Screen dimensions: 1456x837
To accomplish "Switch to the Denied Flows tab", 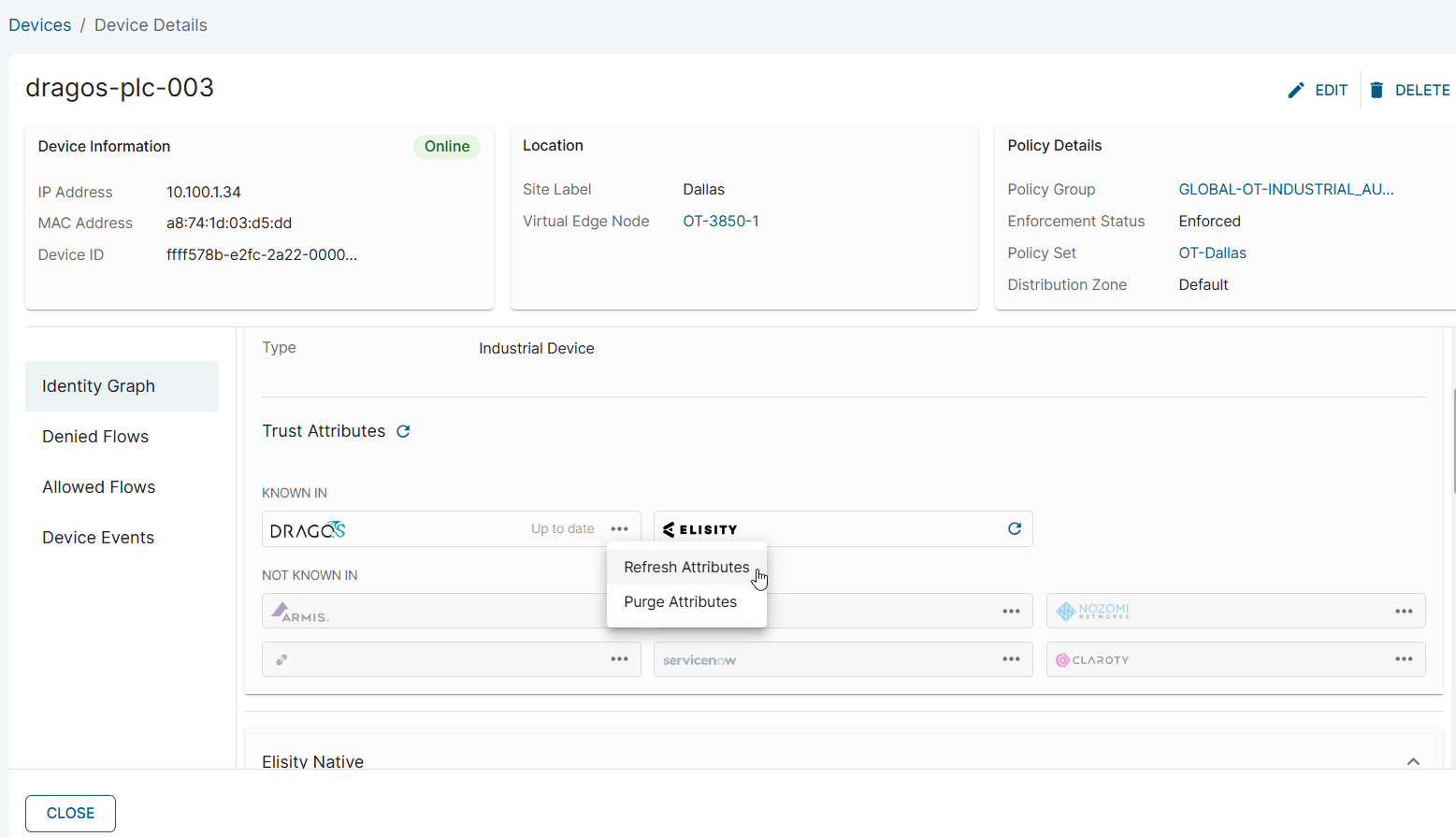I will pyautogui.click(x=95, y=437).
